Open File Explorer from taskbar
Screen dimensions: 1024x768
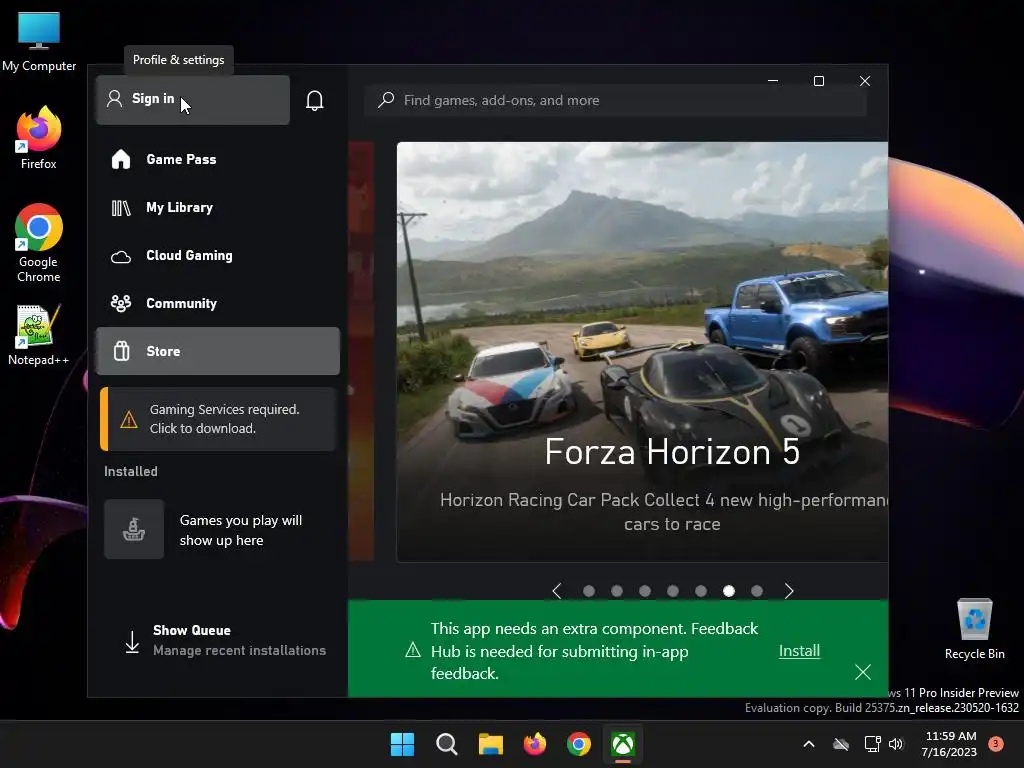click(x=490, y=744)
